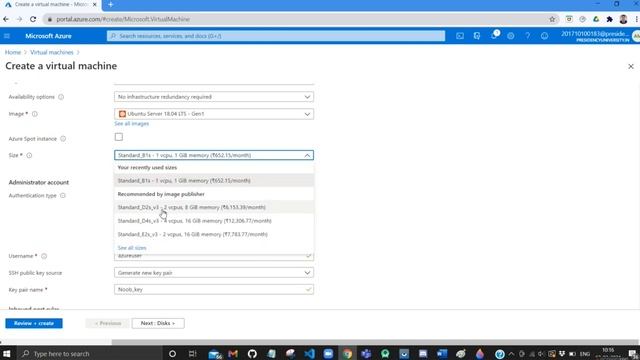640x360 pixels.
Task: Click the Previous button
Action: tap(108, 323)
